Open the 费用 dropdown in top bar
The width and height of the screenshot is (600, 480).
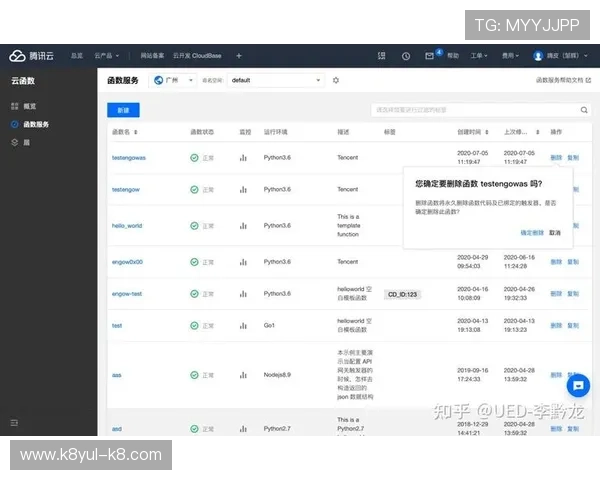[x=510, y=56]
